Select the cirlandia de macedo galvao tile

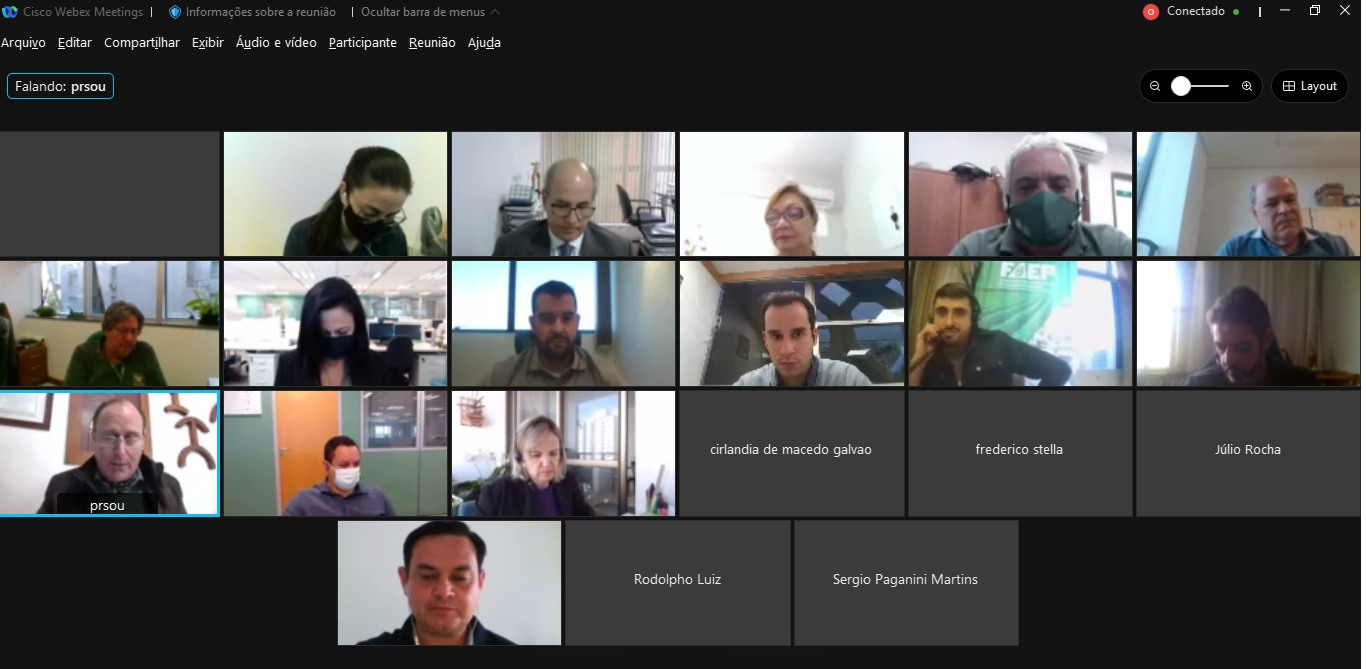[791, 453]
